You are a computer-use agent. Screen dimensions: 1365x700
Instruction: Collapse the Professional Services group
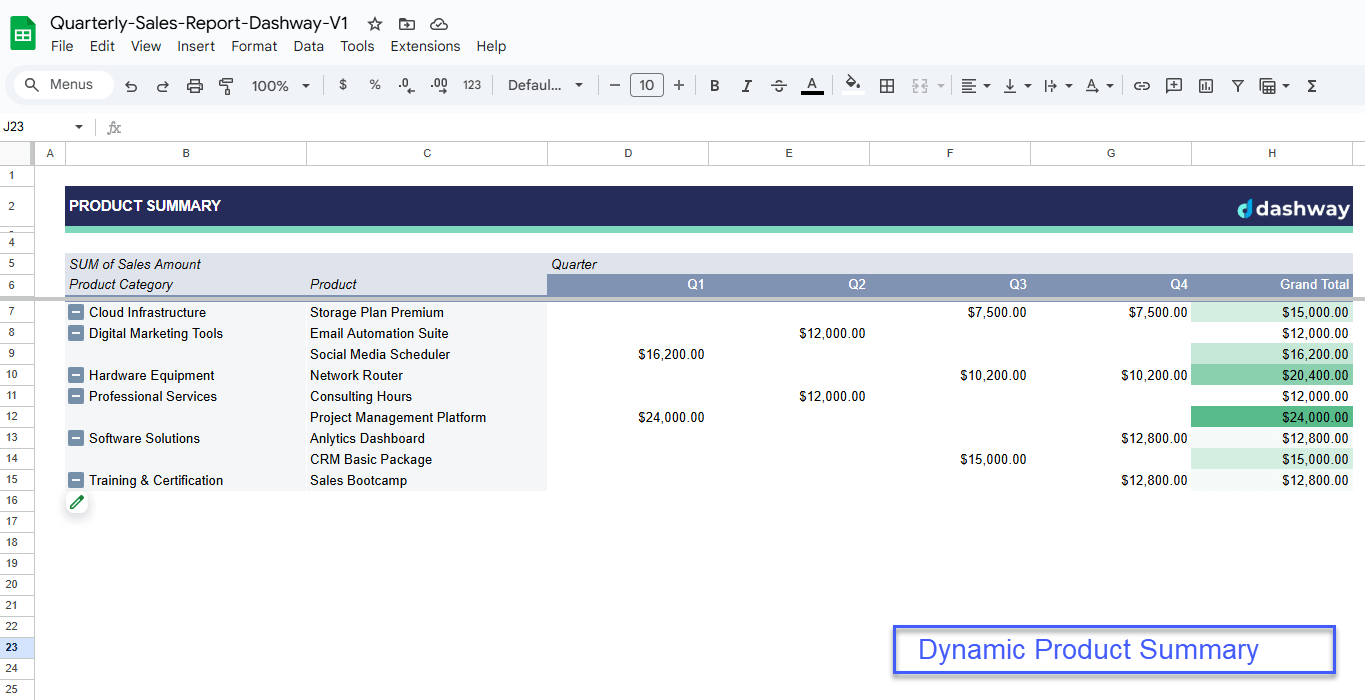[76, 397]
